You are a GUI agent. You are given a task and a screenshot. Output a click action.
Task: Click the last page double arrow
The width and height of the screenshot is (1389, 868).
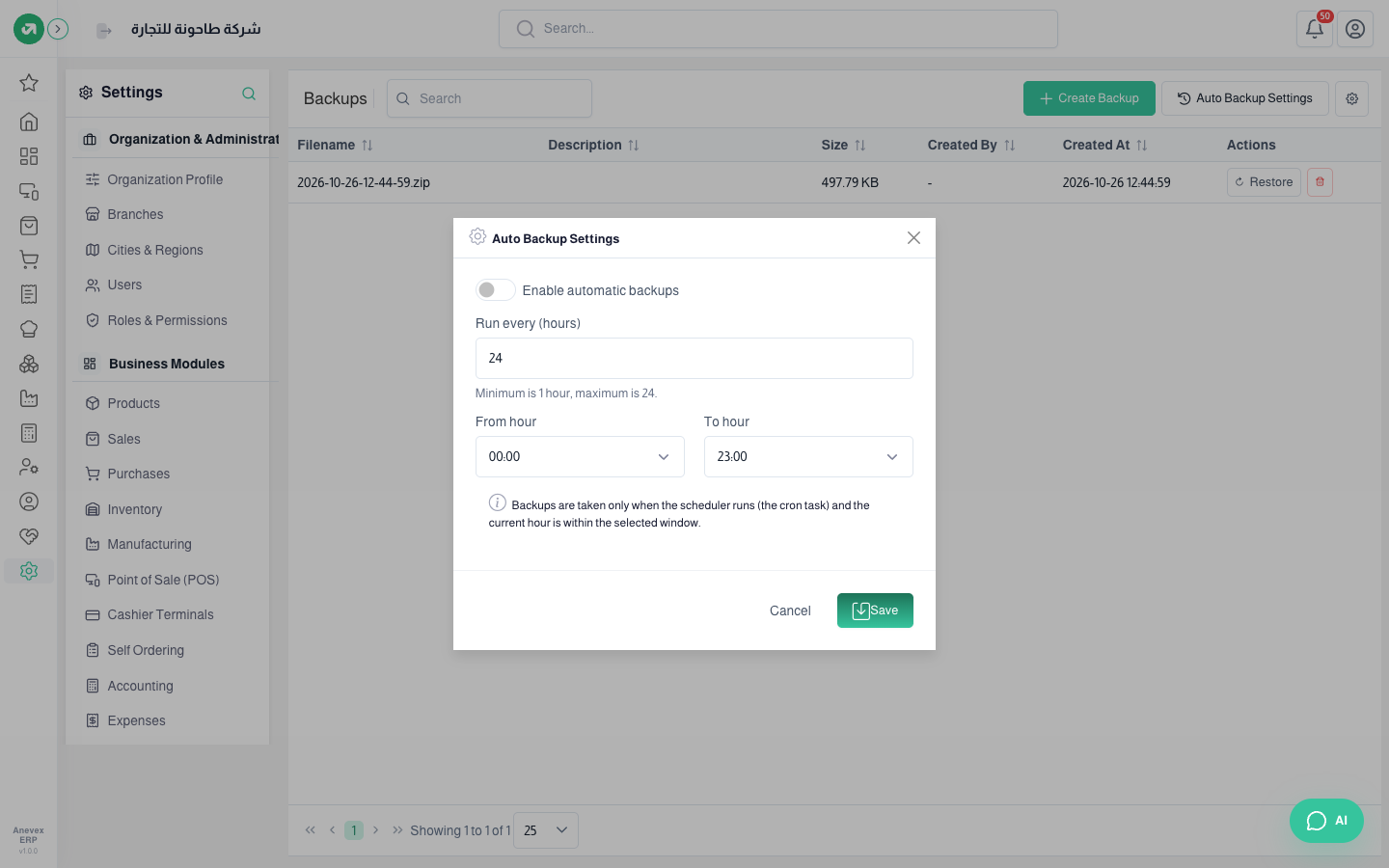[397, 830]
